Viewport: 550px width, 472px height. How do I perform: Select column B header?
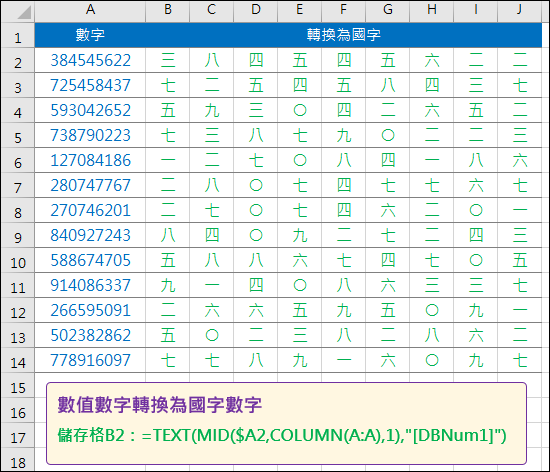(168, 11)
